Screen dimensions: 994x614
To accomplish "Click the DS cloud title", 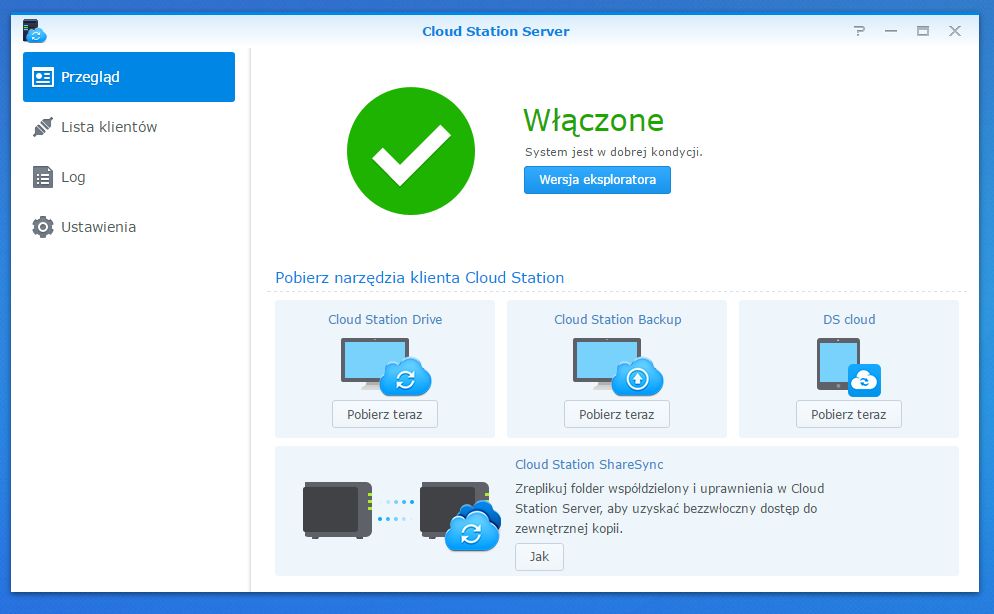I will click(849, 319).
